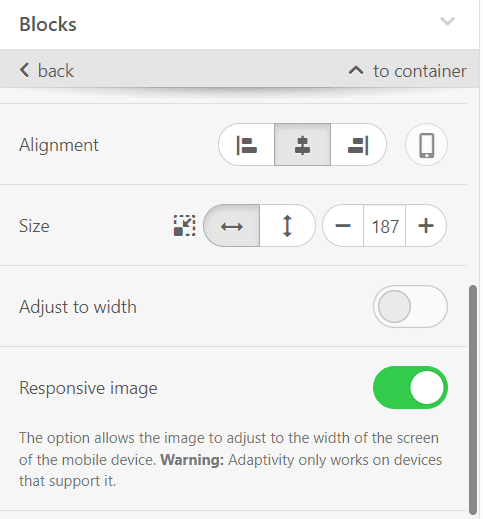
Task: Turn off Responsive image switch
Action: [x=410, y=387]
